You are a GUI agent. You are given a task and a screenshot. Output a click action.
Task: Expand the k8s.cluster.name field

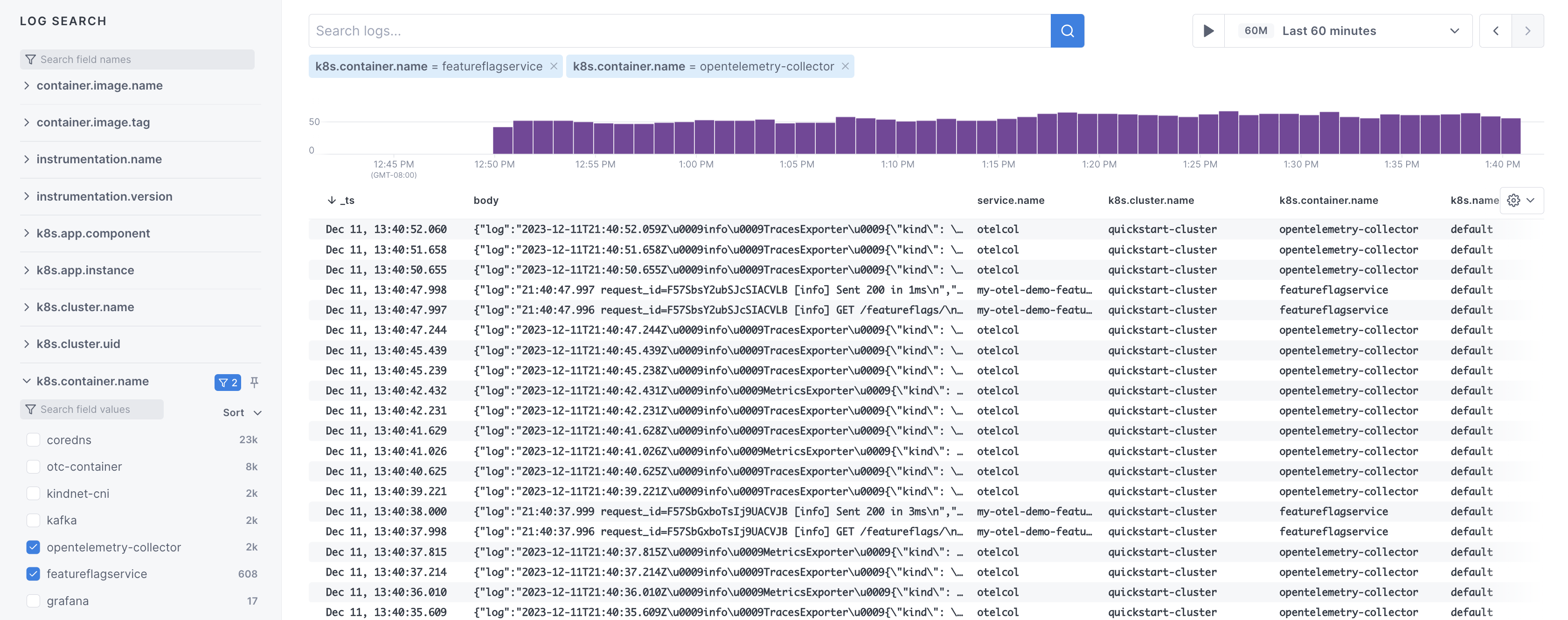tap(27, 307)
